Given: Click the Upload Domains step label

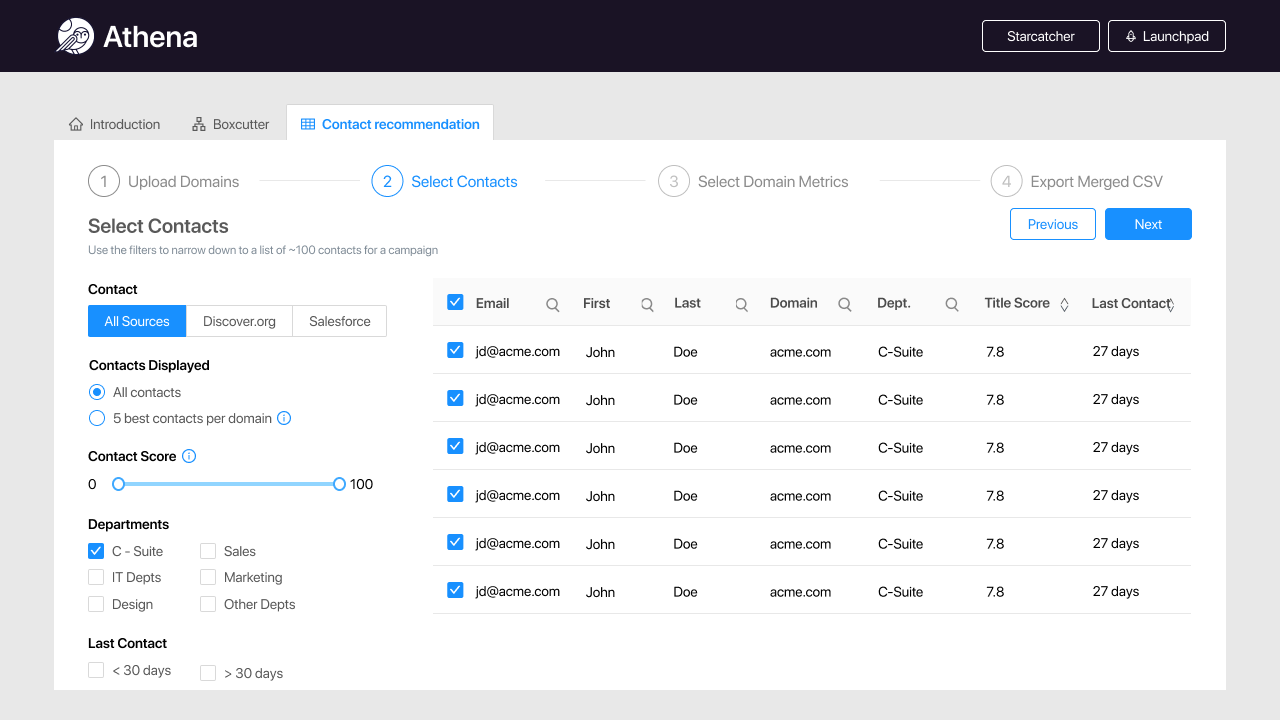Looking at the screenshot, I should [184, 181].
